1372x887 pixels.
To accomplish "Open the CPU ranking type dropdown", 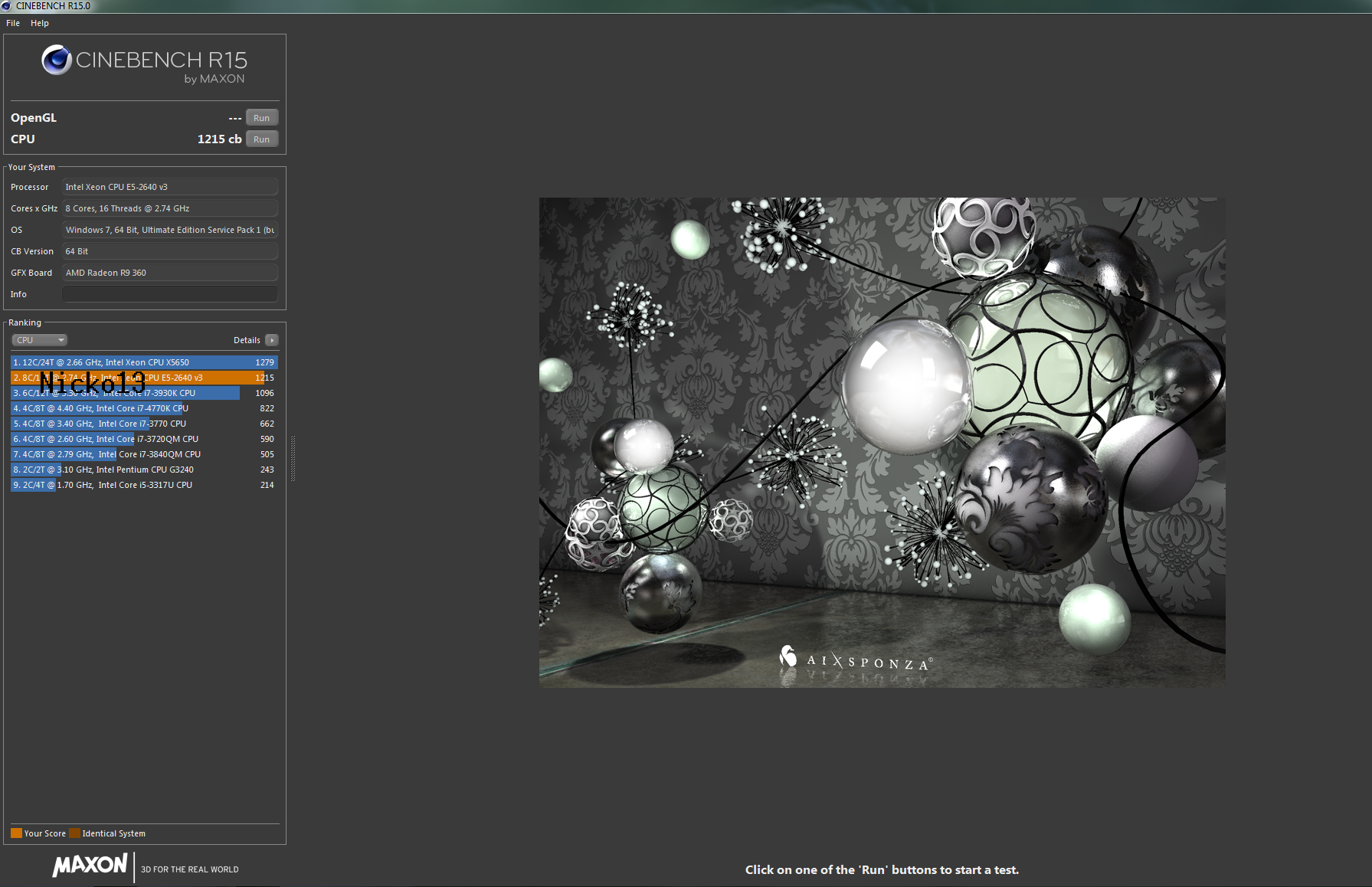I will [x=40, y=340].
